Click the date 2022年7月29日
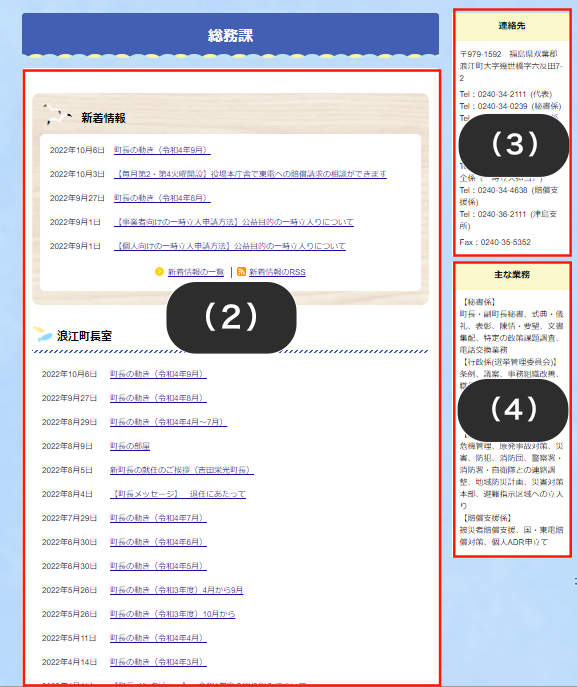The width and height of the screenshot is (577, 687). (x=69, y=518)
